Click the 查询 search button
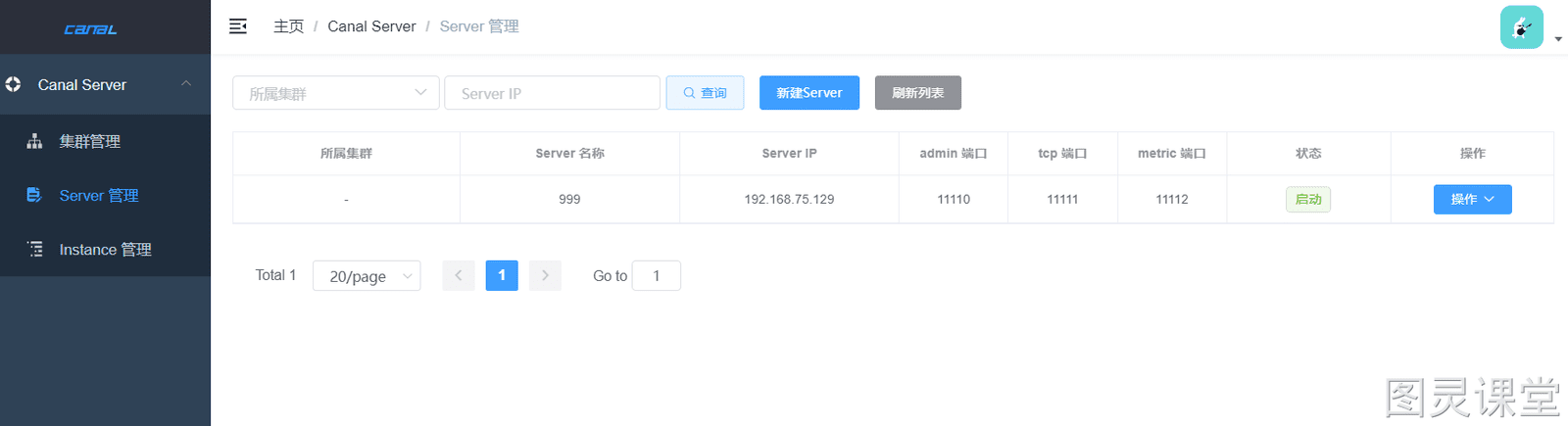 coord(705,93)
